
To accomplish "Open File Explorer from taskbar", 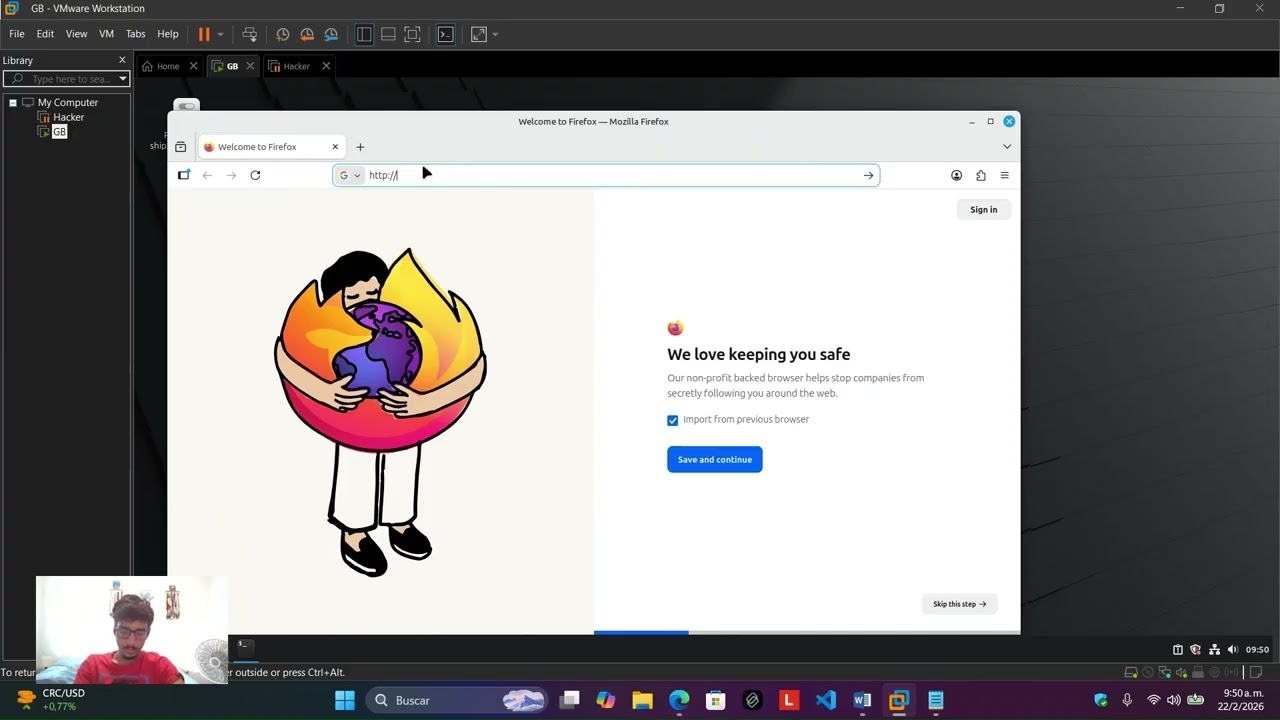I will [642, 700].
